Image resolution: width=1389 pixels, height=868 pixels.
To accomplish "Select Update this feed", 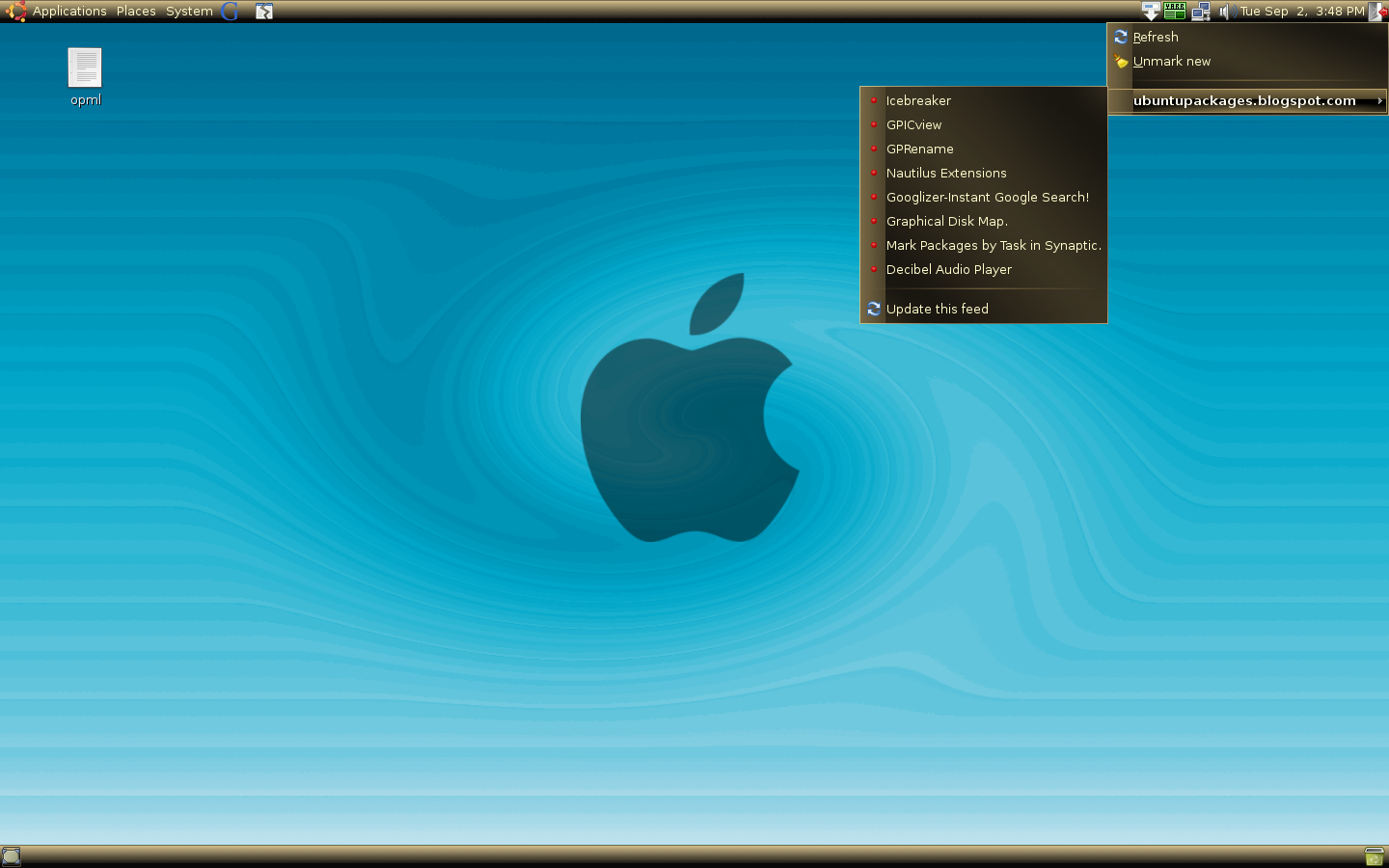I will 984,309.
